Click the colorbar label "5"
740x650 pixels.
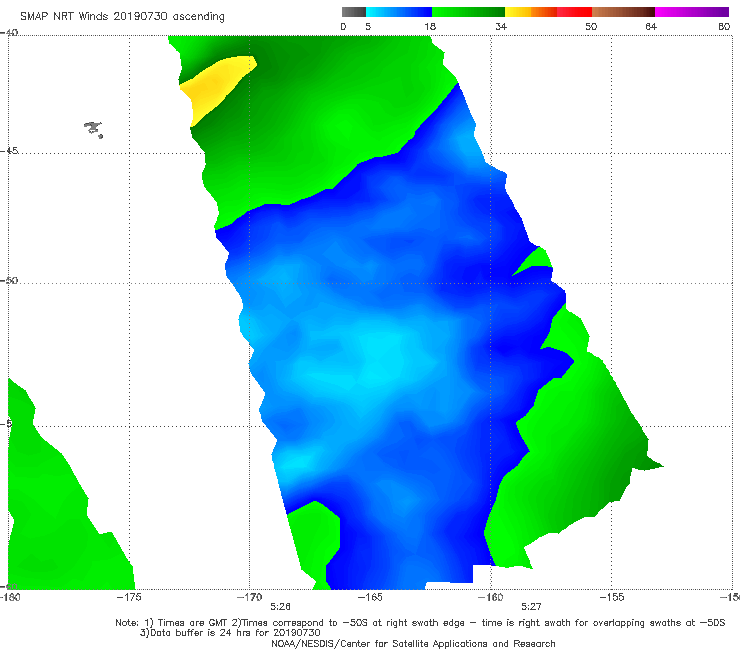click(x=368, y=27)
